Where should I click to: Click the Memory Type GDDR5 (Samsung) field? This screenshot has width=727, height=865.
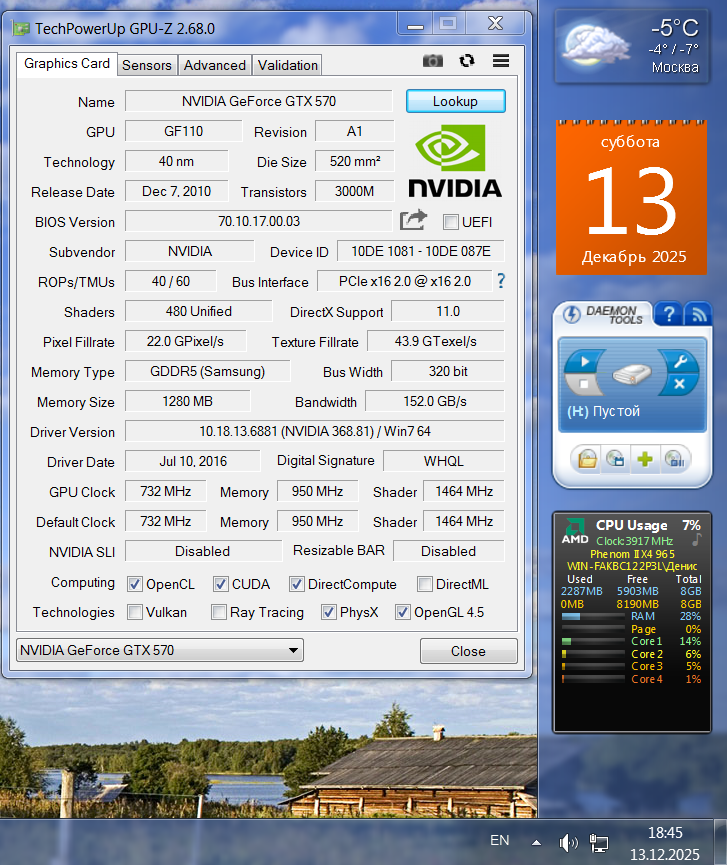pyautogui.click(x=208, y=371)
